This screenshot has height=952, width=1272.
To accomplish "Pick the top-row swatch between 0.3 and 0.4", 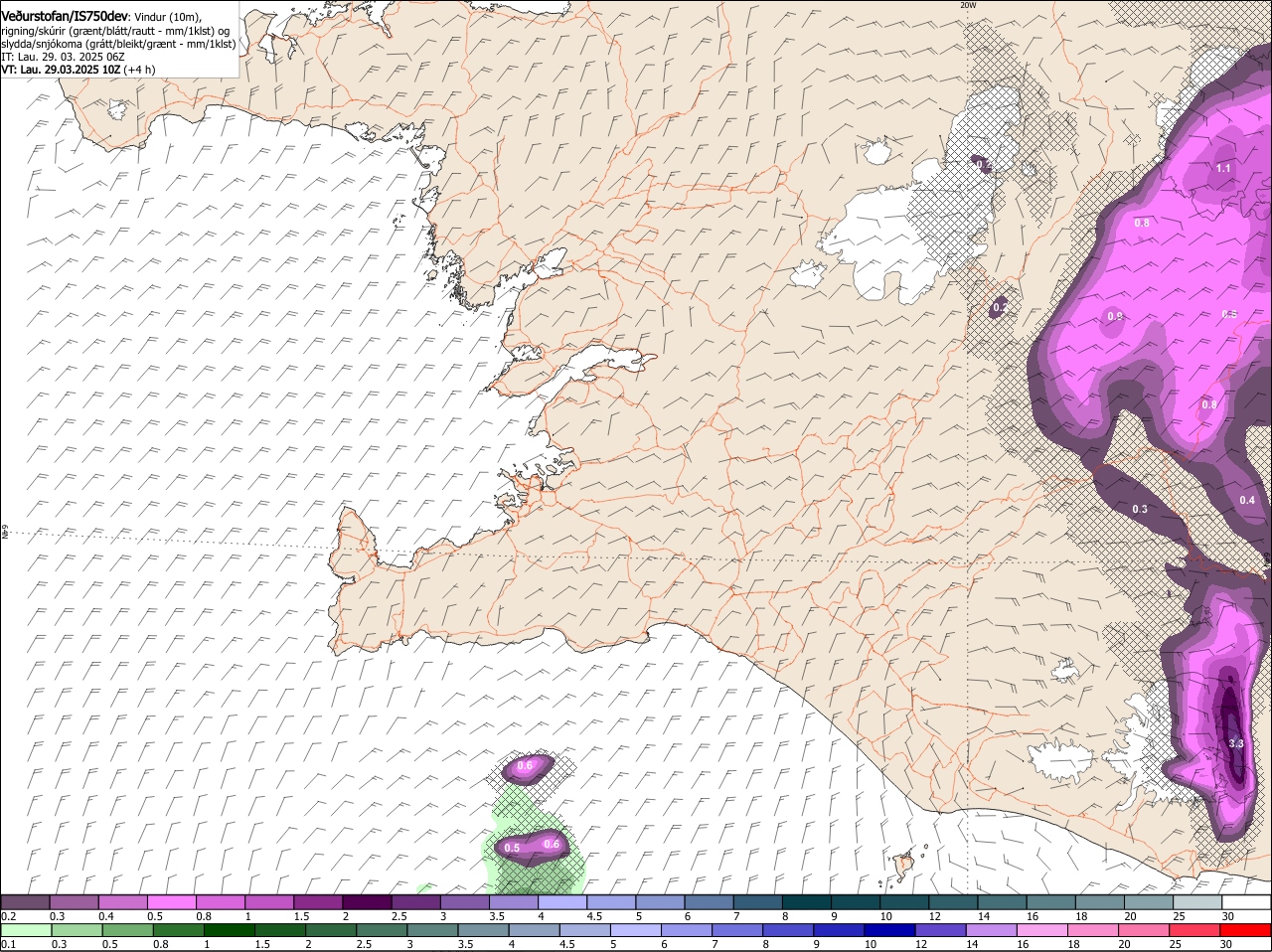I will pos(75,901).
